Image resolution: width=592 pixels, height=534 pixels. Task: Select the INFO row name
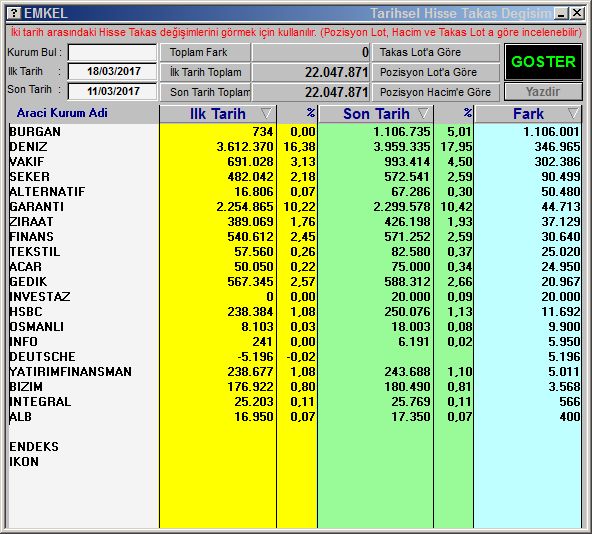23,342
